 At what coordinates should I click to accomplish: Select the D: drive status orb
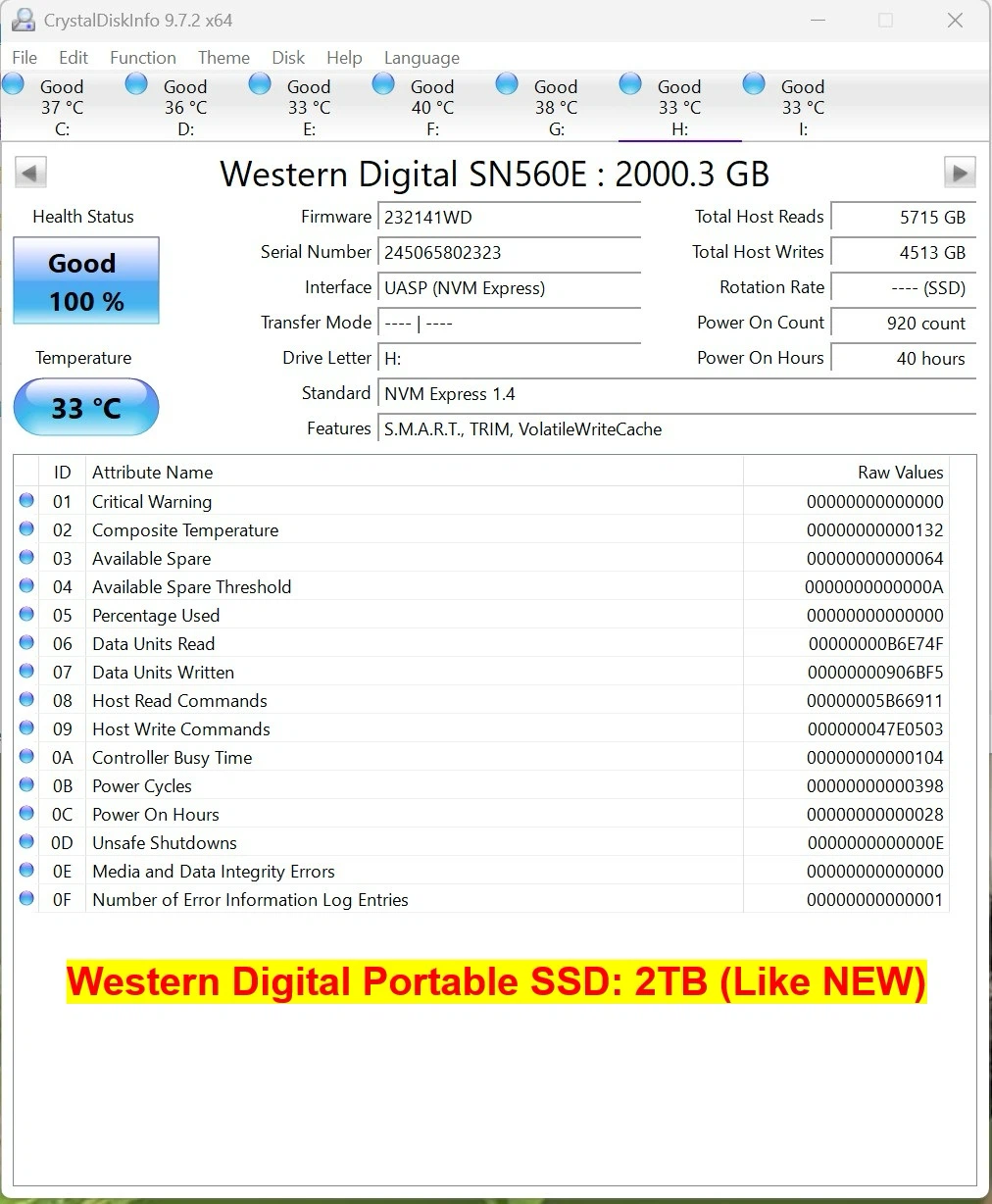pyautogui.click(x=136, y=83)
